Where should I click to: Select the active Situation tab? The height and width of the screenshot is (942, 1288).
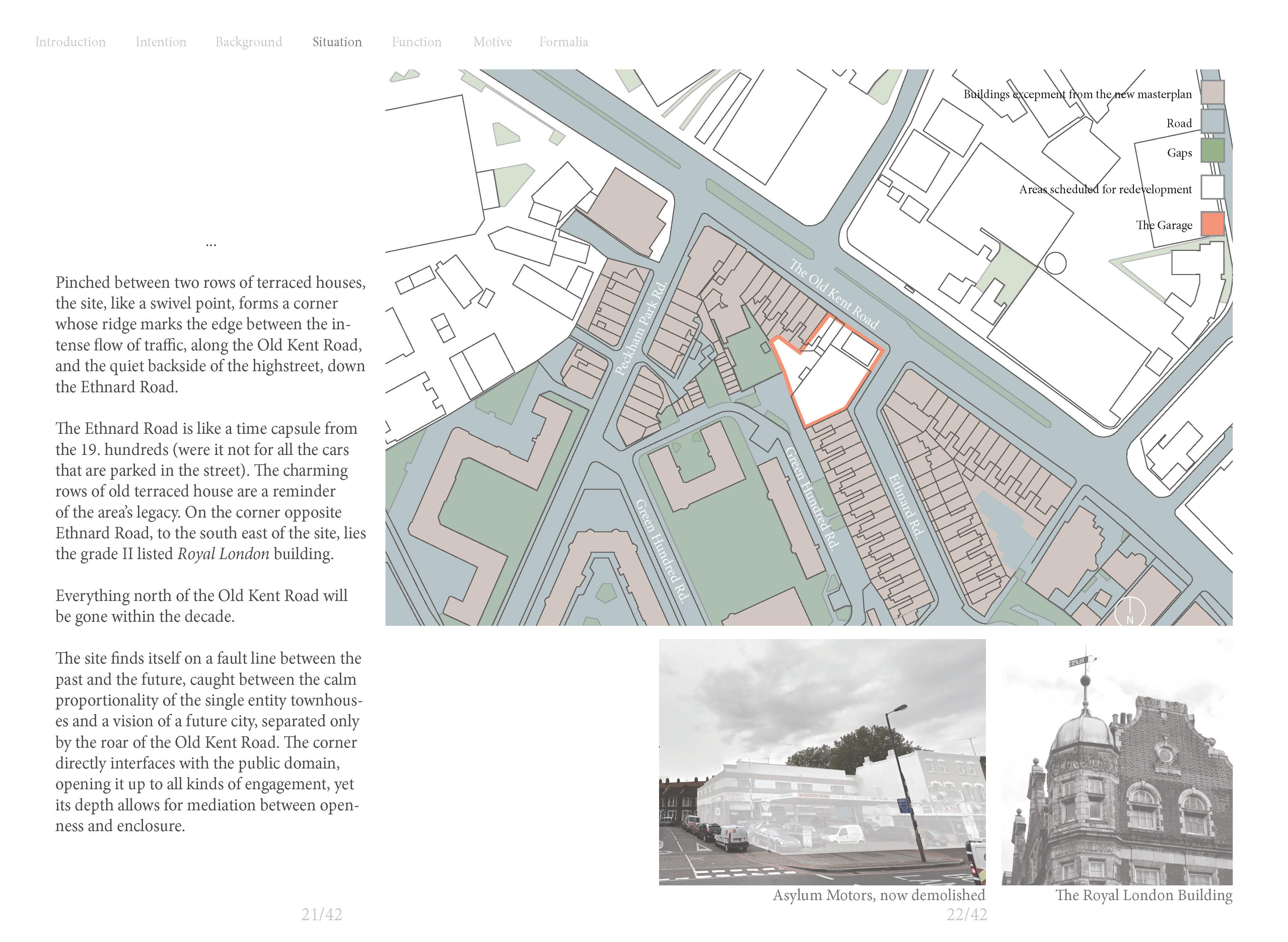[337, 42]
